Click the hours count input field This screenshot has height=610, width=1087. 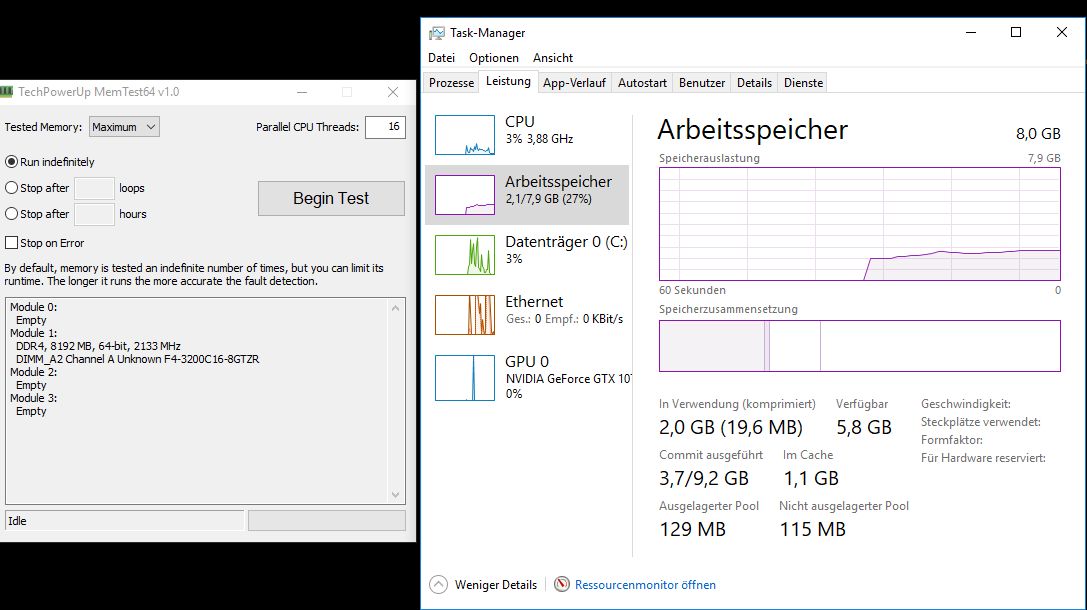(x=94, y=214)
